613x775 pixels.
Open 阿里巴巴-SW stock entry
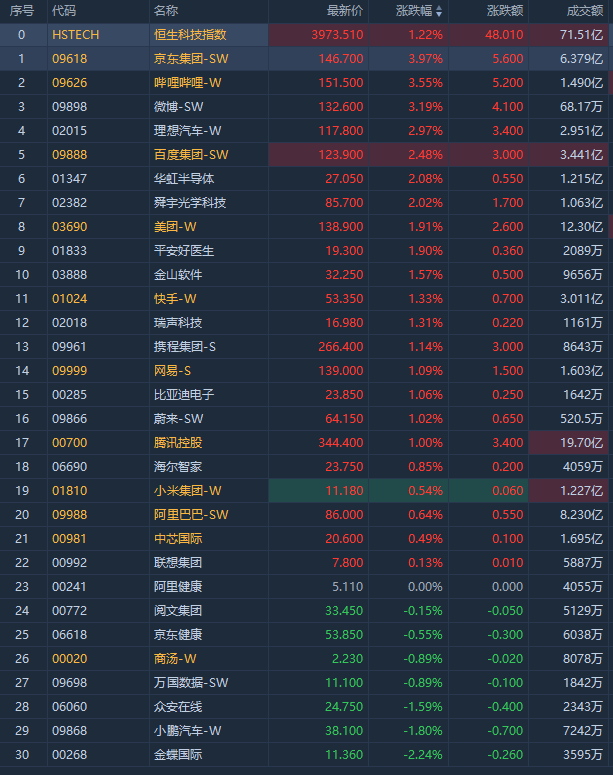coord(190,514)
